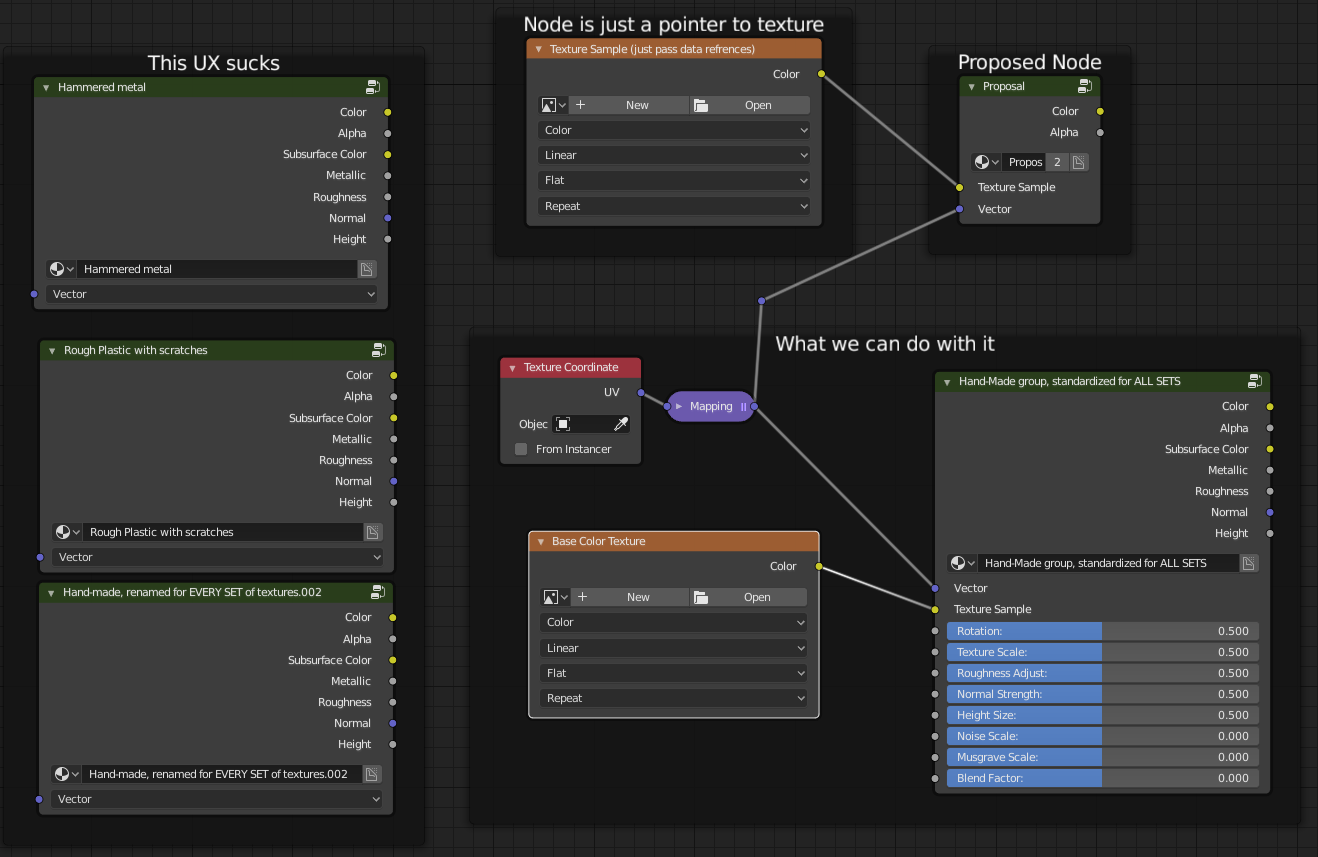
Task: Browse node trees in Rough Plastic node
Action: point(67,532)
